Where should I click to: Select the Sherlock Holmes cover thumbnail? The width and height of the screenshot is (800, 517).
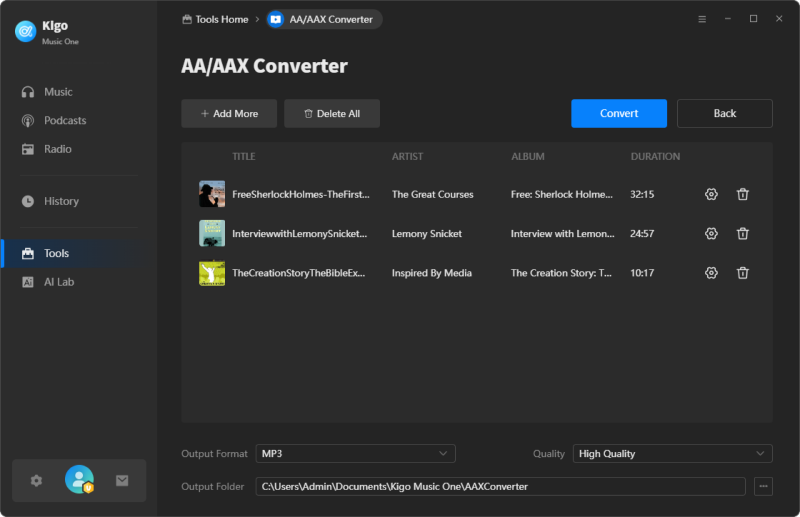212,193
